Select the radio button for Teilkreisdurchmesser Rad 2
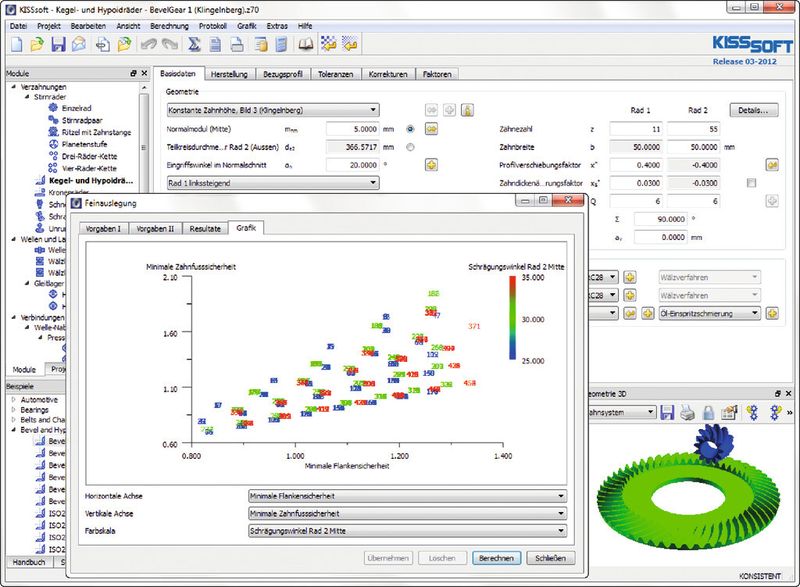The height and width of the screenshot is (587, 800). coord(410,147)
